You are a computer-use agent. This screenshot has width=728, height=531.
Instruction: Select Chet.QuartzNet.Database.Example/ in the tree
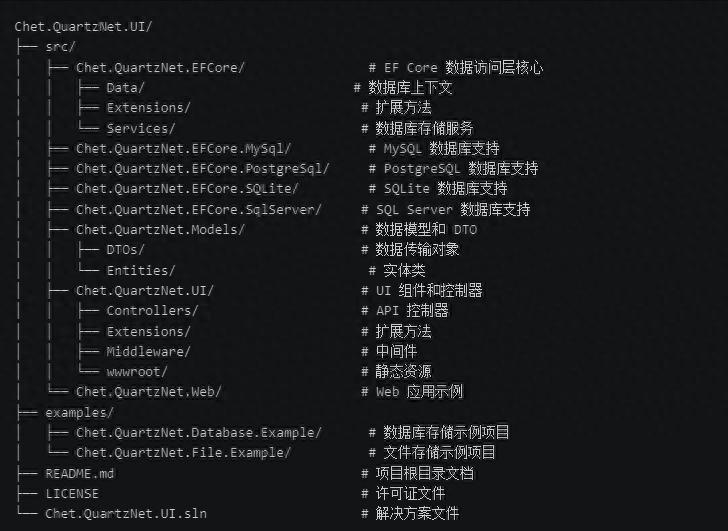pyautogui.click(x=198, y=432)
